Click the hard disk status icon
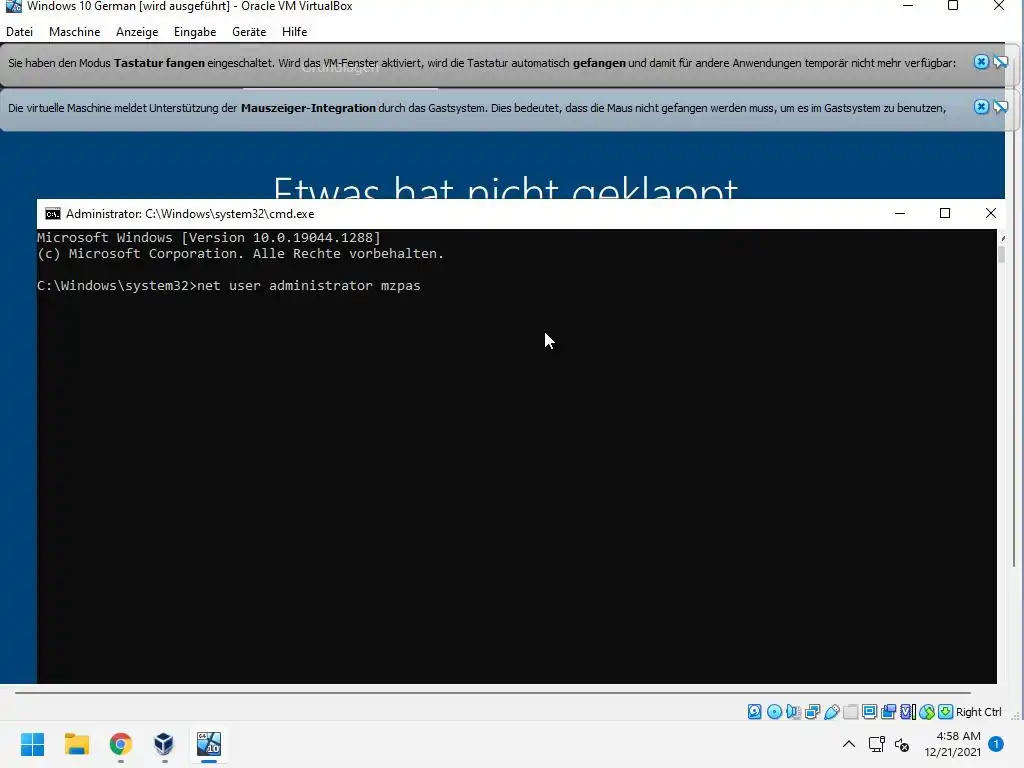The image size is (1024, 768). click(x=754, y=712)
